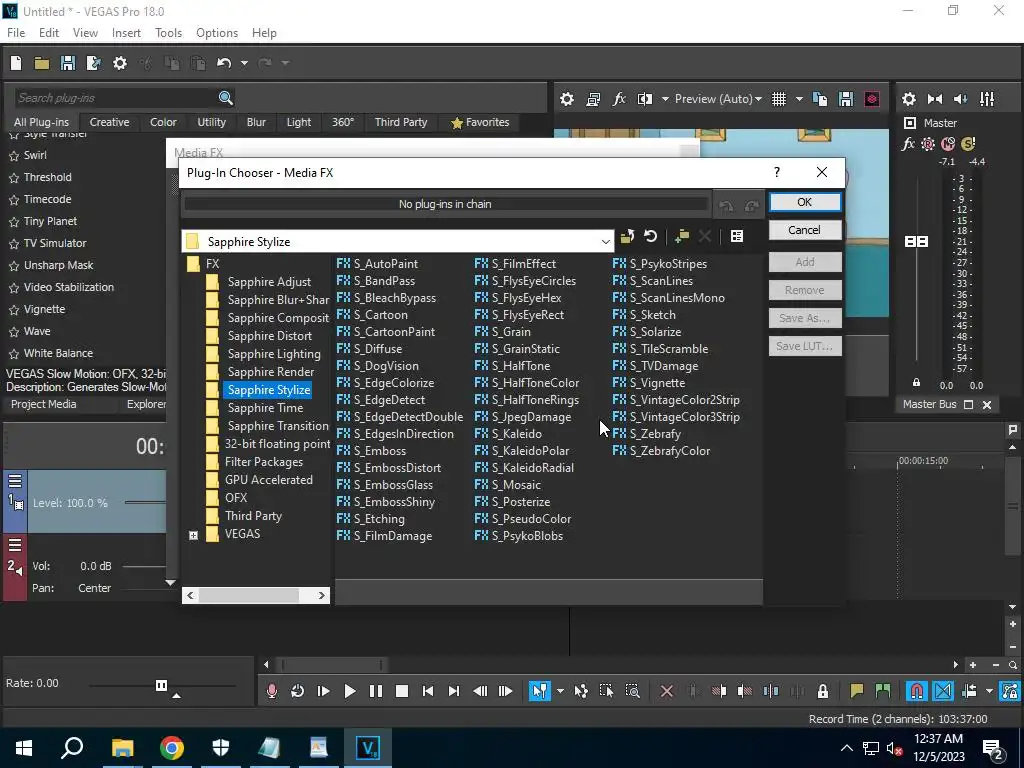The image size is (1024, 768).
Task: Create new folder in Plug-In Chooser
Action: (x=682, y=236)
